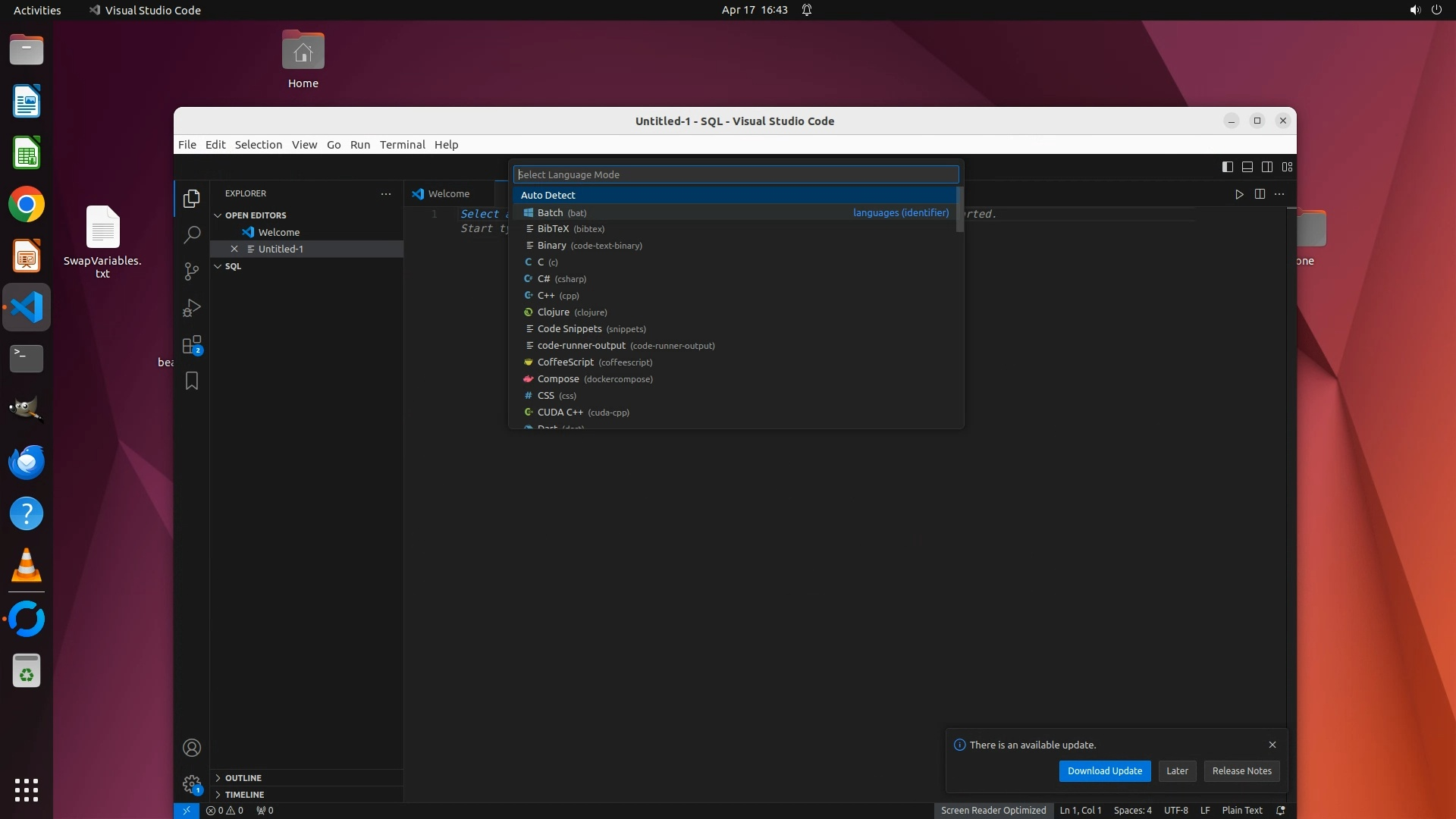Open the Bookmarks view in activity bar
The width and height of the screenshot is (1456, 819).
(192, 381)
